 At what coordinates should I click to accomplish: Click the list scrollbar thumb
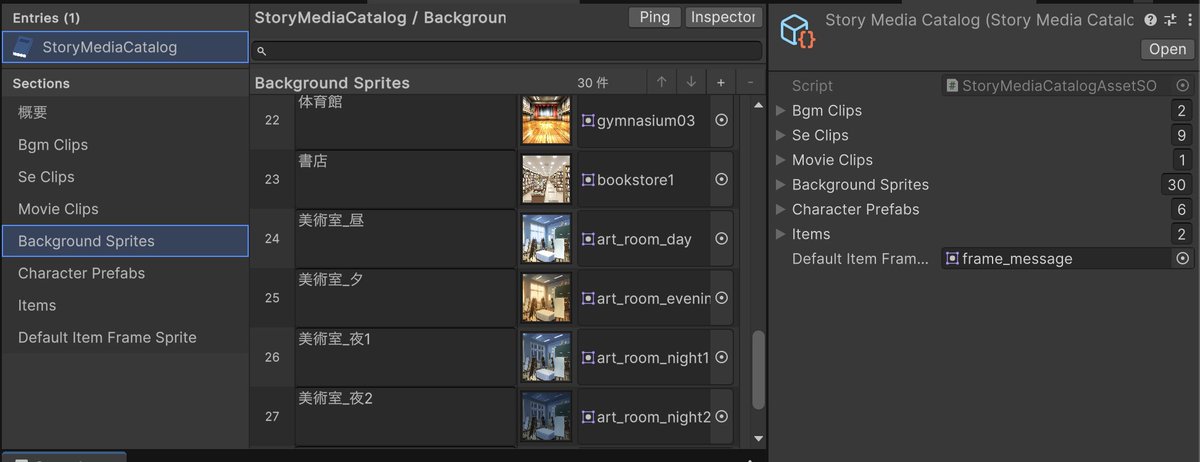click(x=757, y=370)
